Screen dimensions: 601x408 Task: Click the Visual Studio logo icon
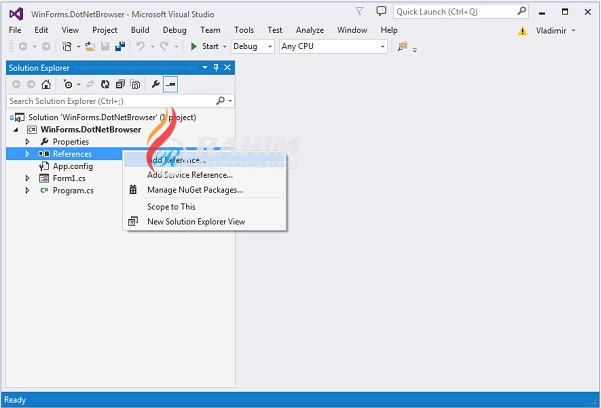16,14
